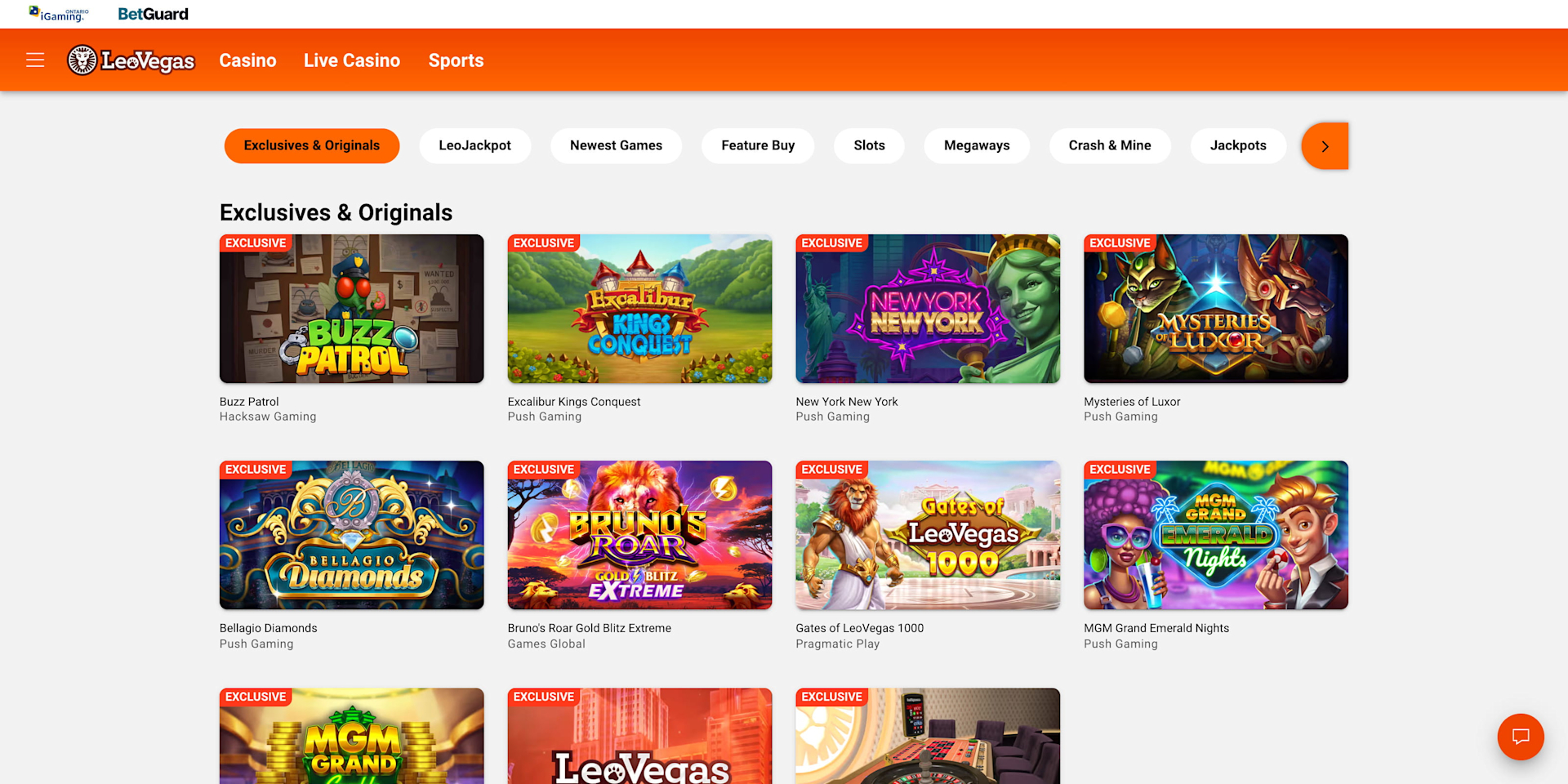The image size is (1568, 784).
Task: Click Push Gaming under Mysteries of Luxor
Action: 1120,416
